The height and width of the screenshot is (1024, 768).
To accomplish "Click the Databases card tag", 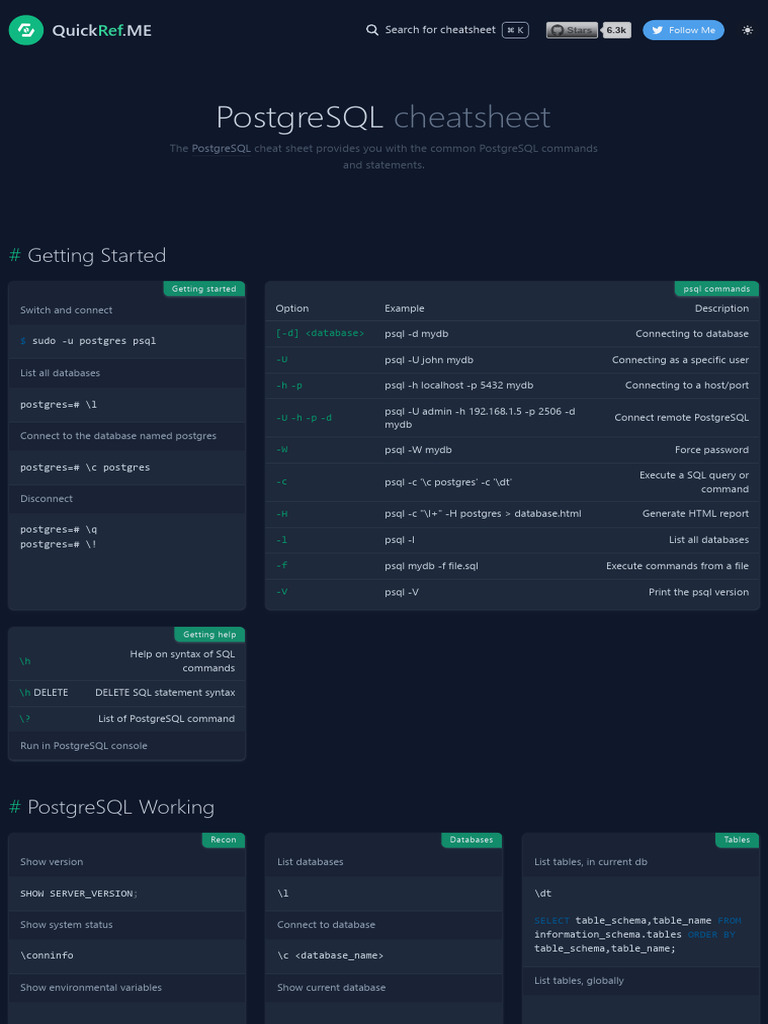I will point(471,840).
